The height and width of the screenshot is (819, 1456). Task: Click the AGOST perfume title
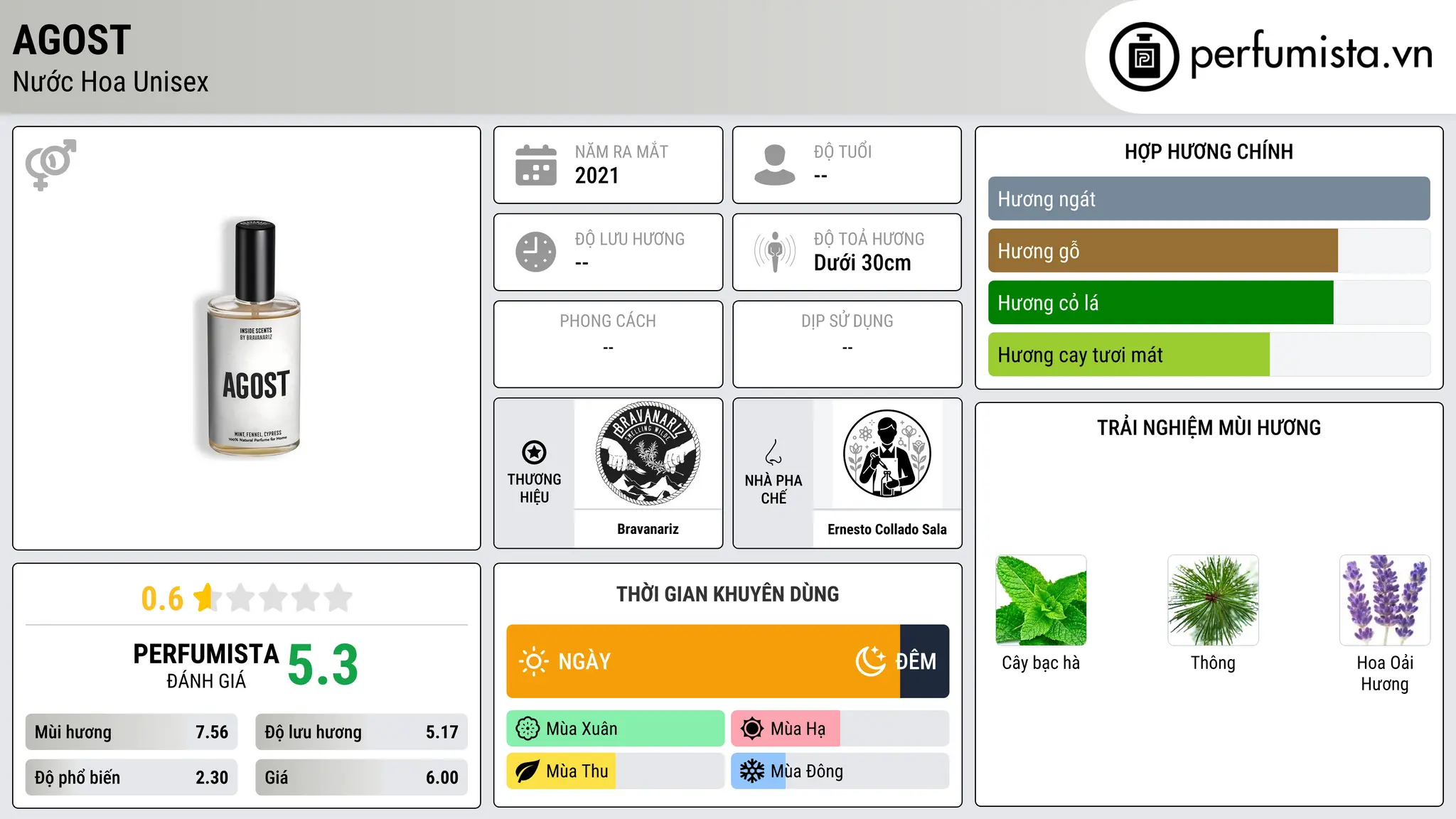(x=72, y=40)
